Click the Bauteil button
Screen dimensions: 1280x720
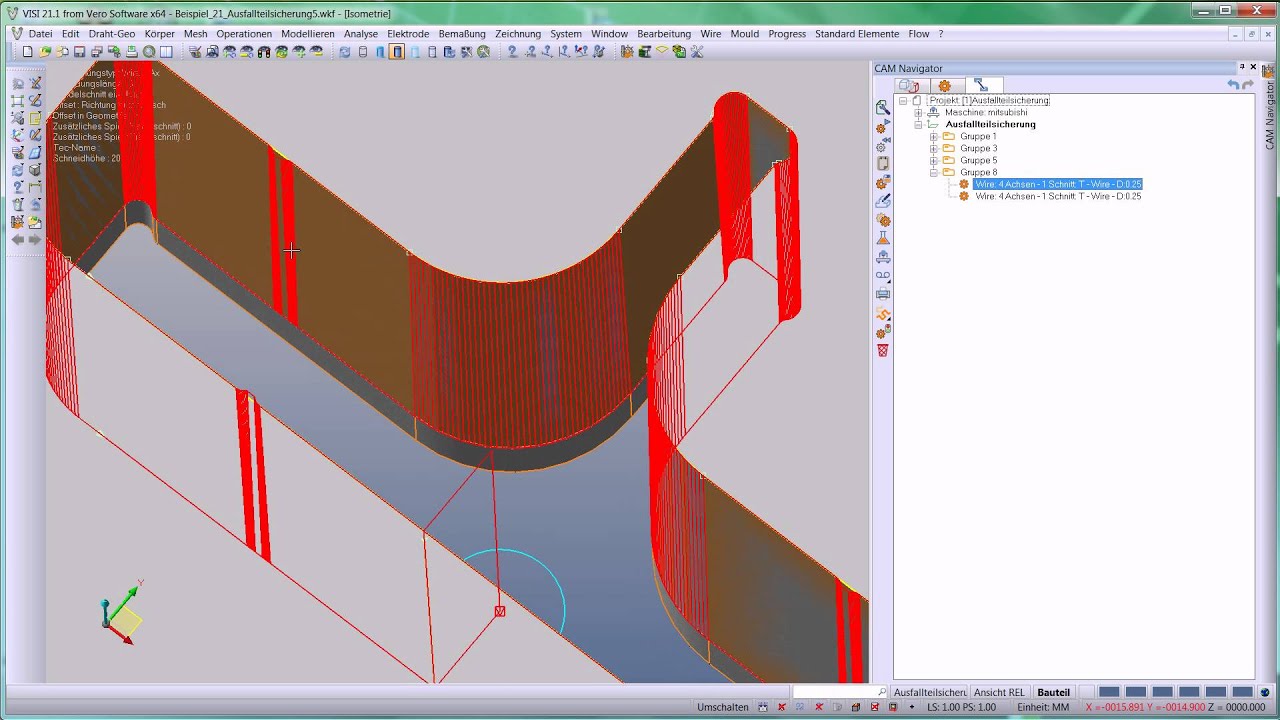[x=1053, y=692]
